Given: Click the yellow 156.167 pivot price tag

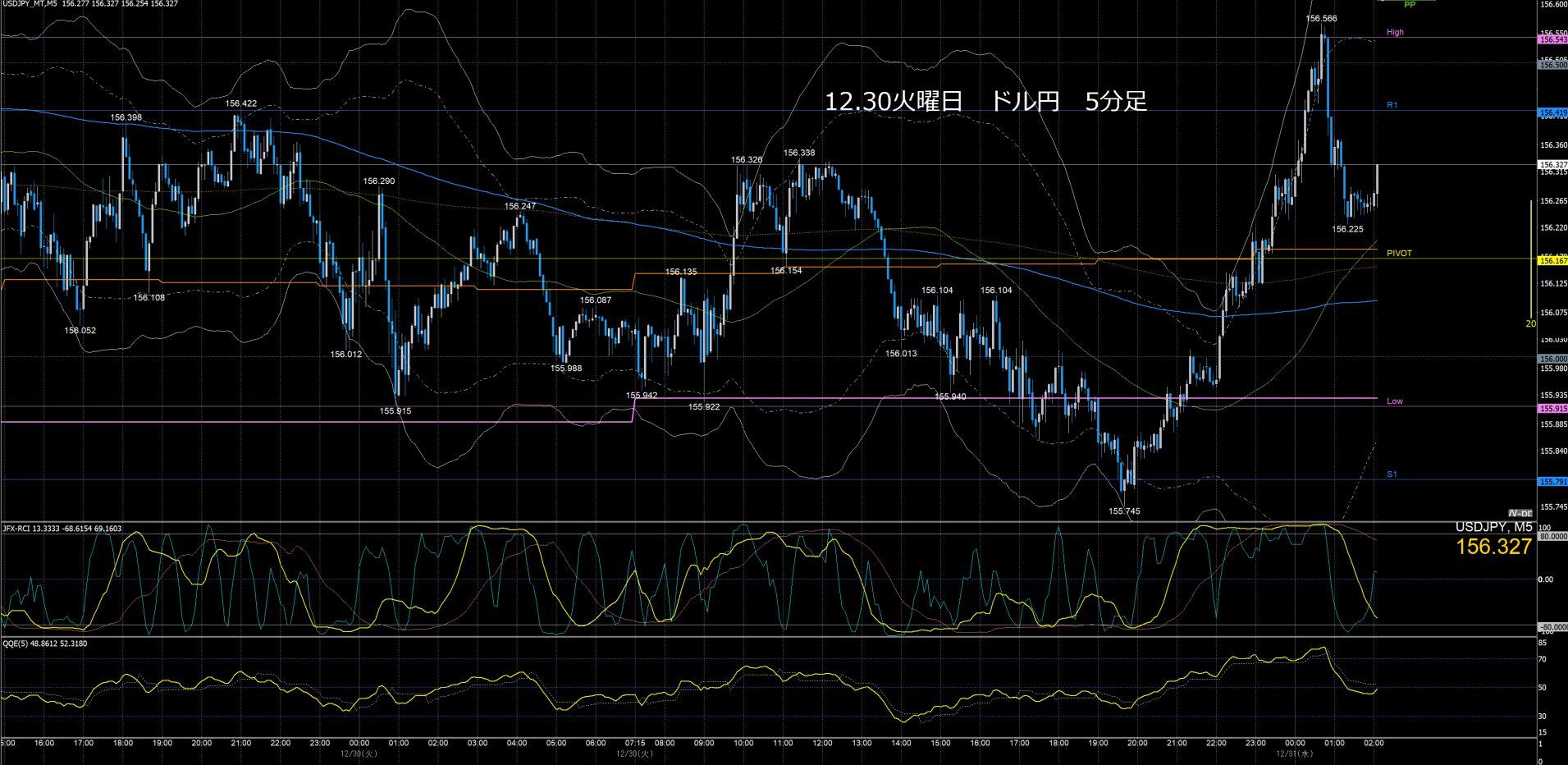Looking at the screenshot, I should pyautogui.click(x=1552, y=260).
